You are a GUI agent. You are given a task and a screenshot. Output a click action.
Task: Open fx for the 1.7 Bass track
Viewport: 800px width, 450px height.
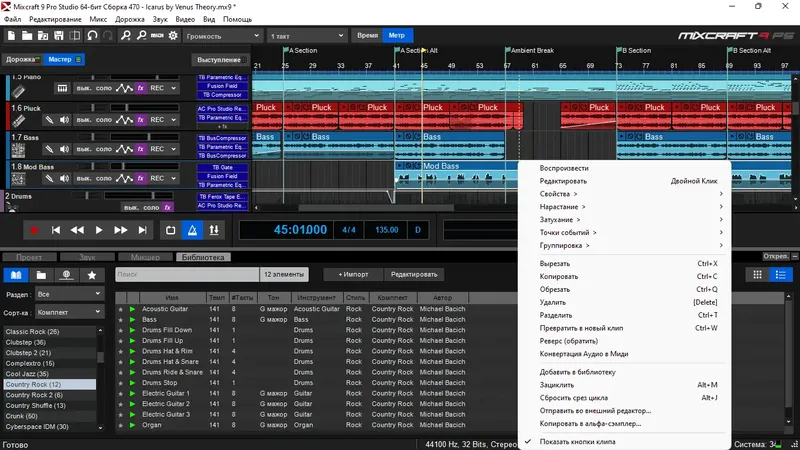coord(141,149)
